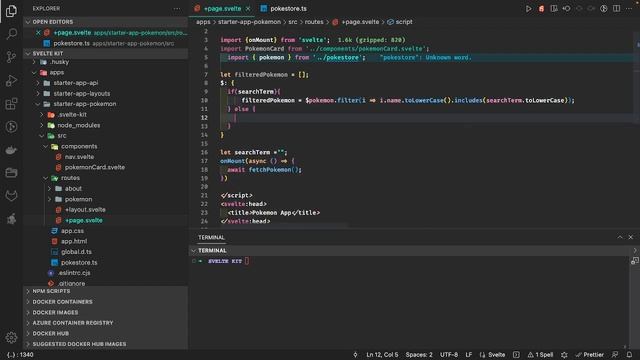The height and width of the screenshot is (360, 640).
Task: Change language mode via Svelte status item
Action: coord(492,355)
